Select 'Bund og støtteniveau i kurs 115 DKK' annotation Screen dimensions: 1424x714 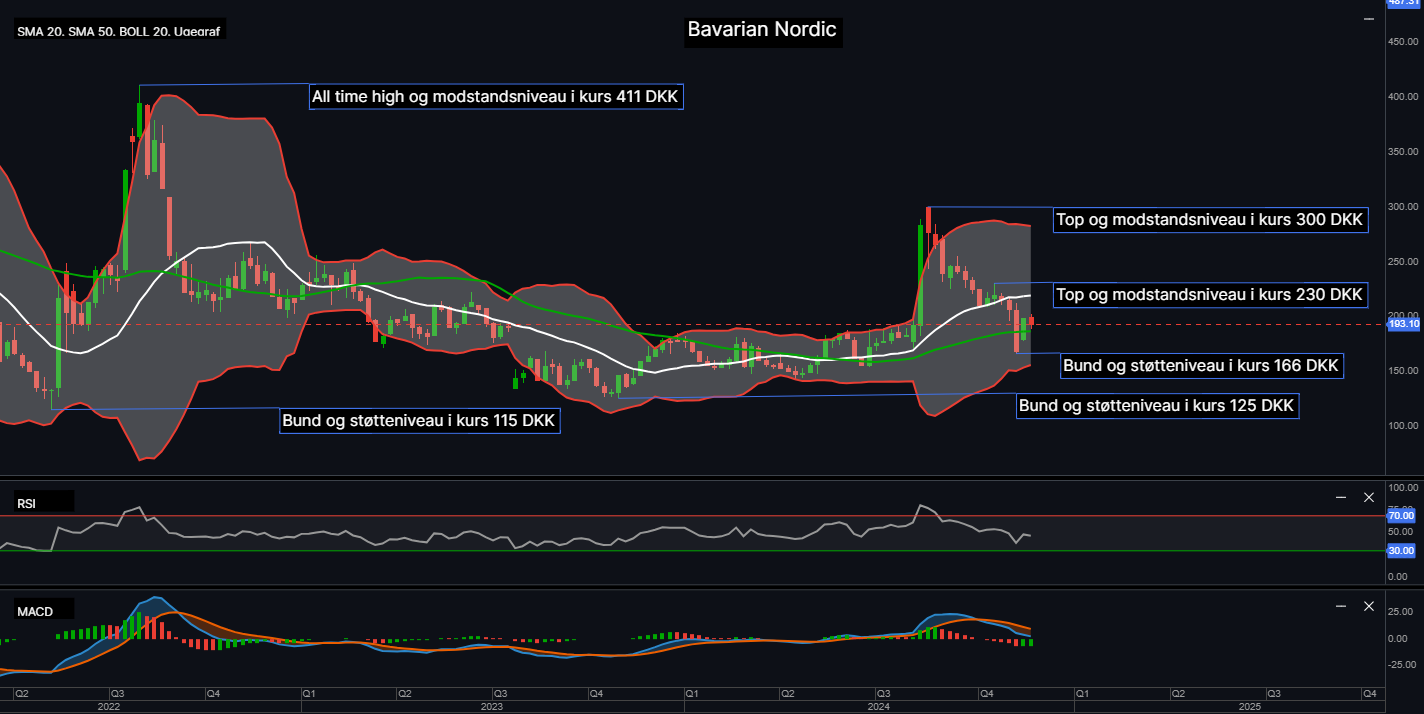[x=419, y=420]
